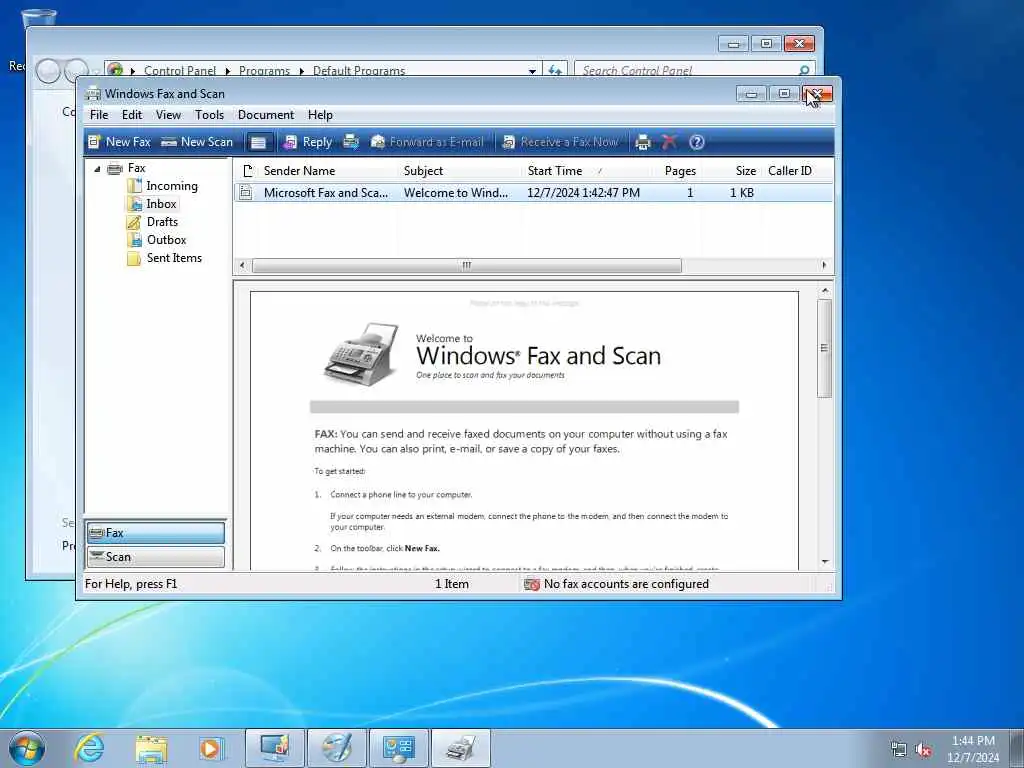1024x768 pixels.
Task: Maximize the Windows Fax and Scan window
Action: tap(784, 94)
